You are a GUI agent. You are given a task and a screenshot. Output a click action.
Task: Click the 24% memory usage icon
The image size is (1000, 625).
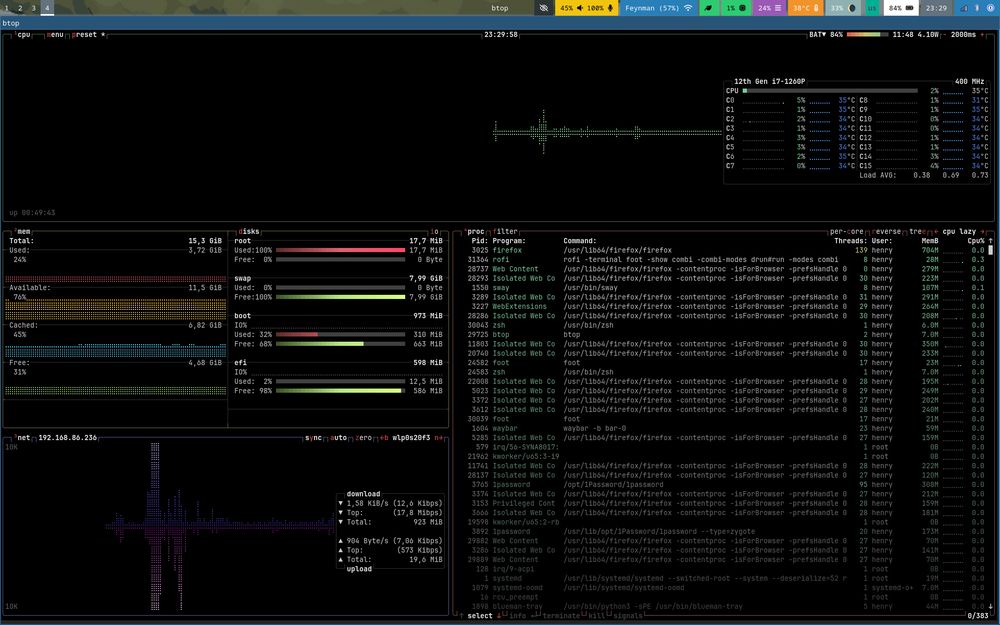pyautogui.click(x=777, y=8)
